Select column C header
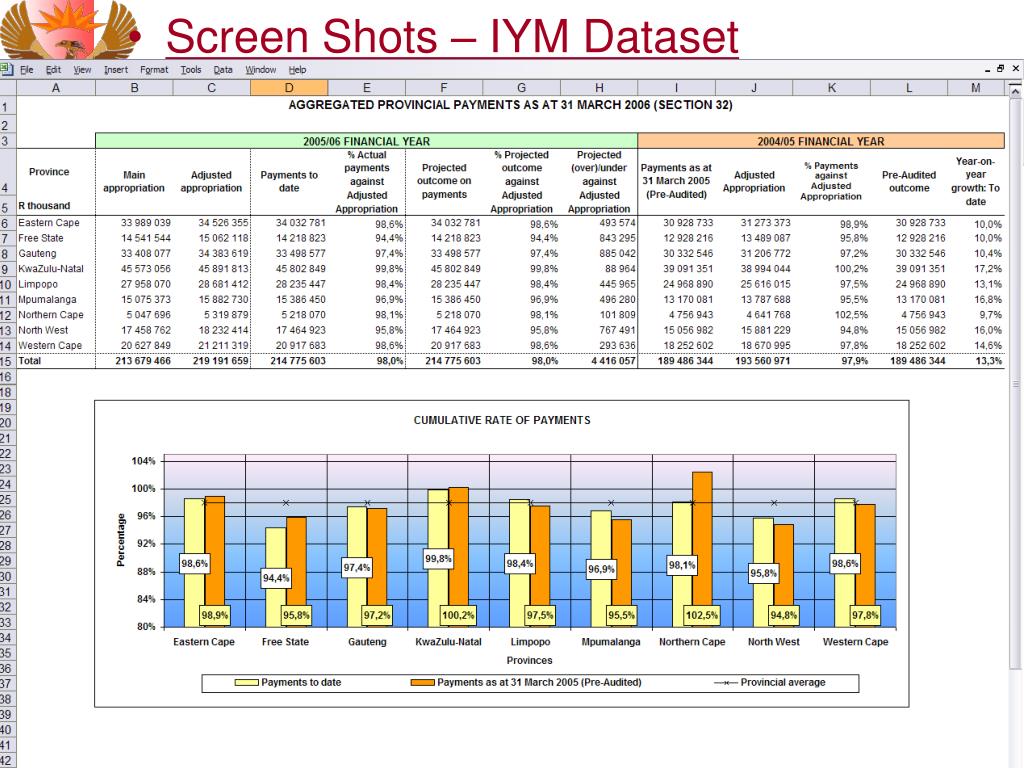1024x768 pixels. (x=212, y=88)
